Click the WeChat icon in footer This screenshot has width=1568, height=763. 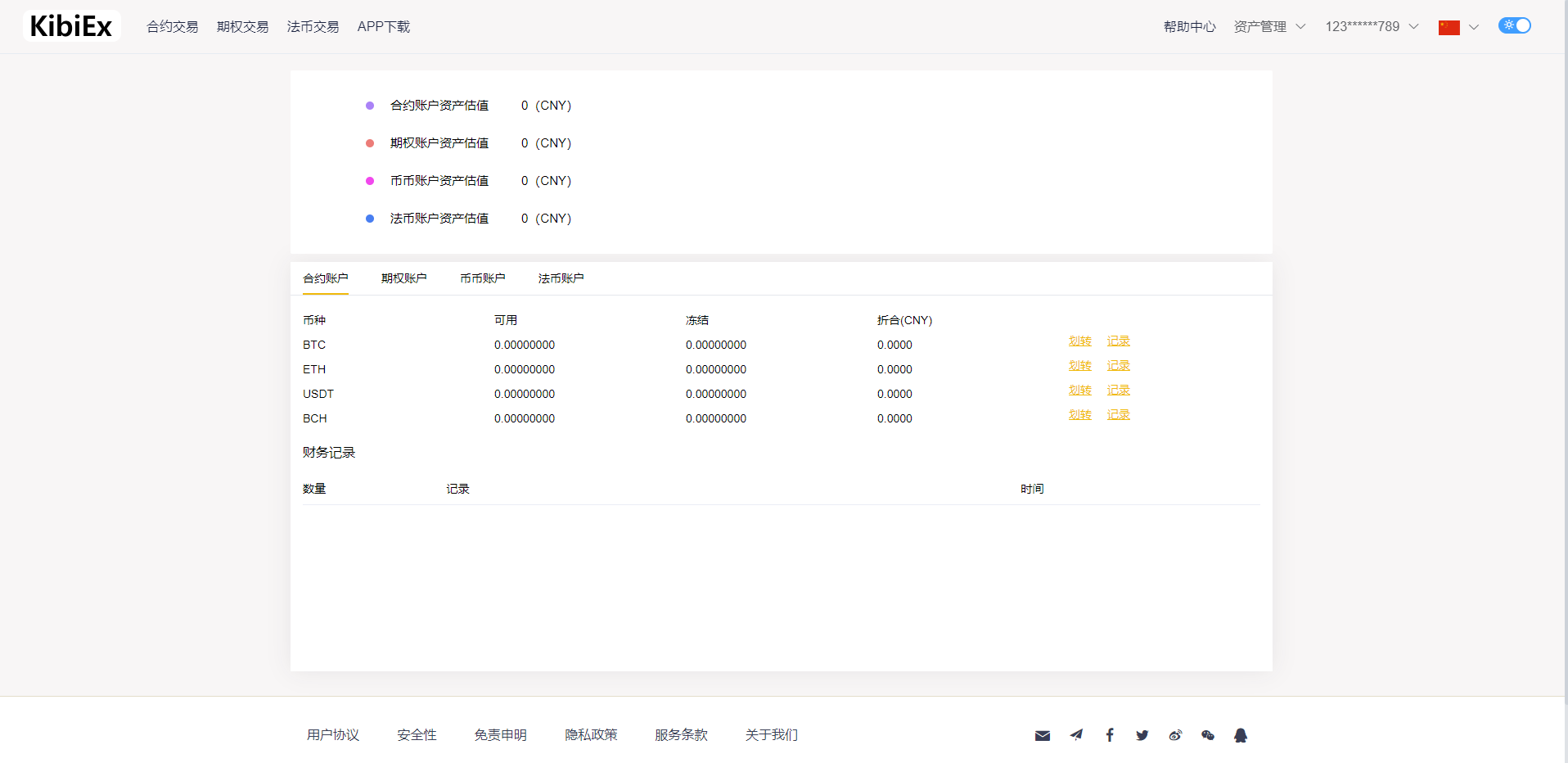pos(1208,734)
